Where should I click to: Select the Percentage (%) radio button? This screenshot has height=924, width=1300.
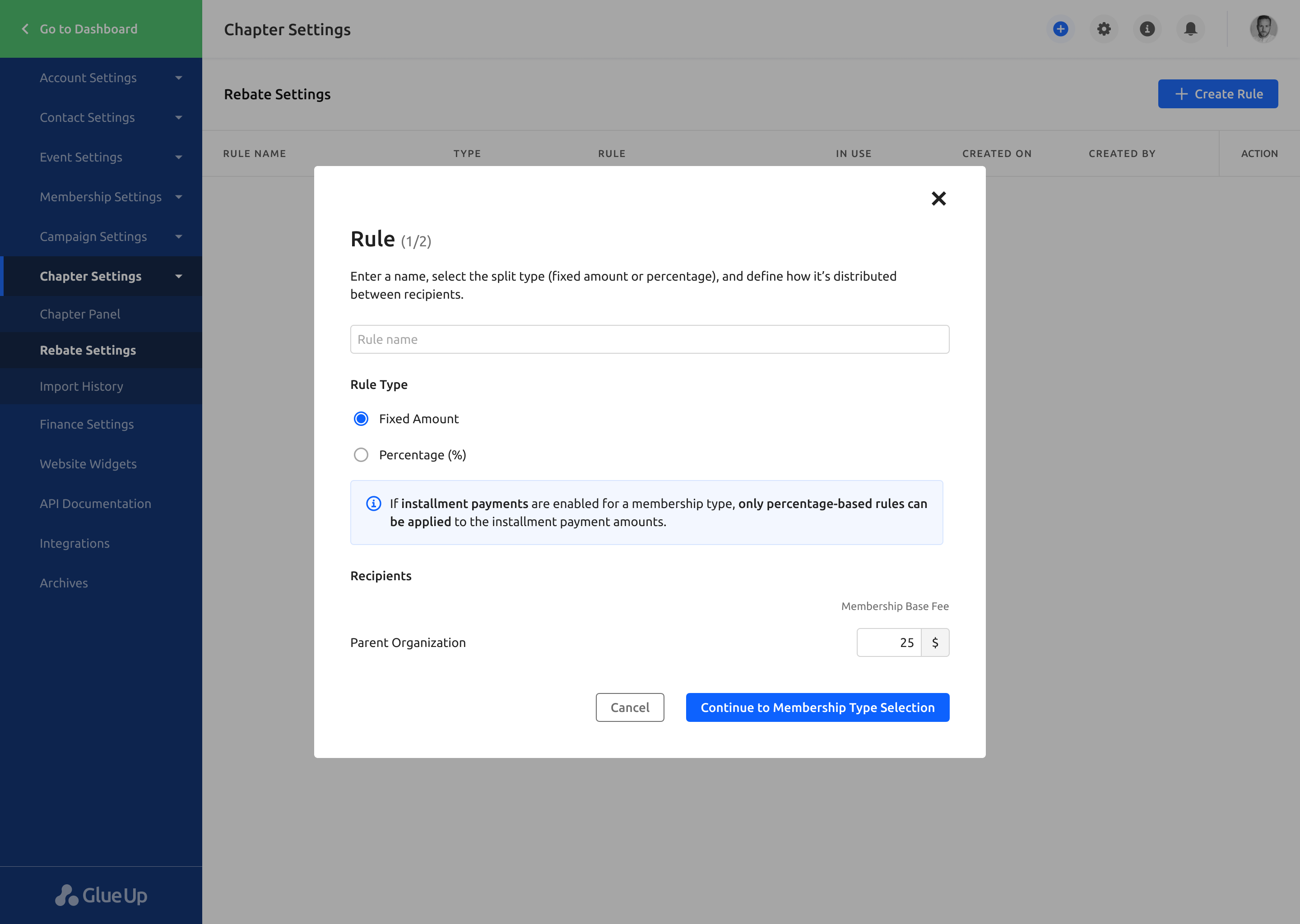coord(361,455)
